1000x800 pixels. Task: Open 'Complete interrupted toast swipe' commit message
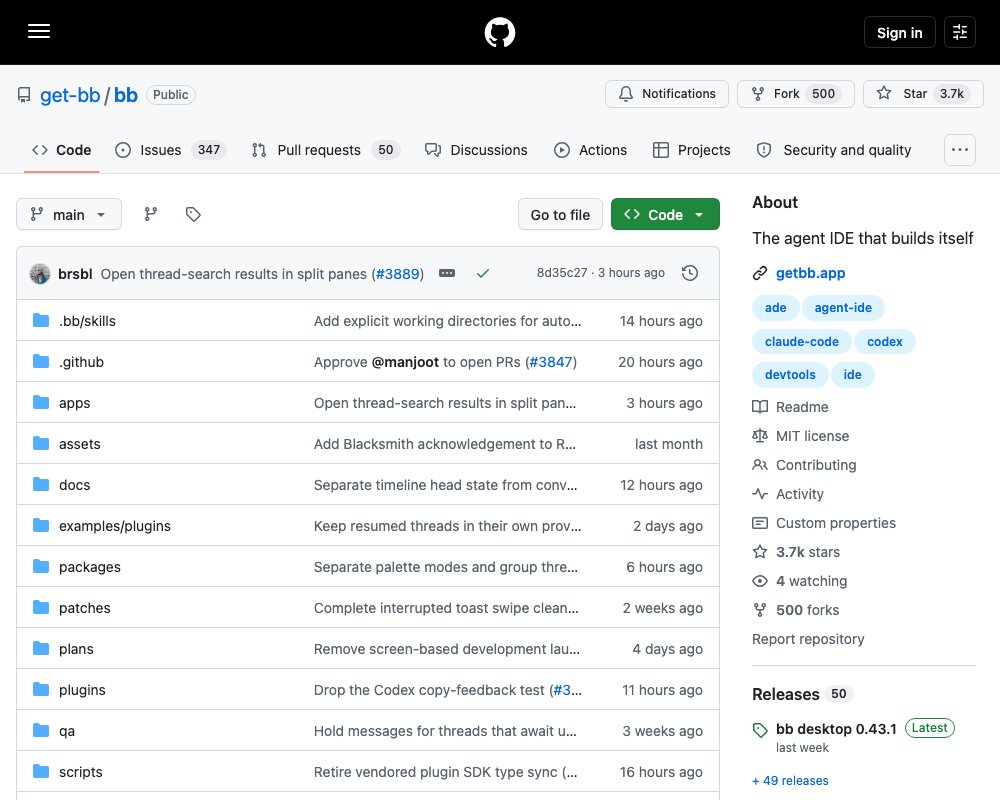pos(446,608)
